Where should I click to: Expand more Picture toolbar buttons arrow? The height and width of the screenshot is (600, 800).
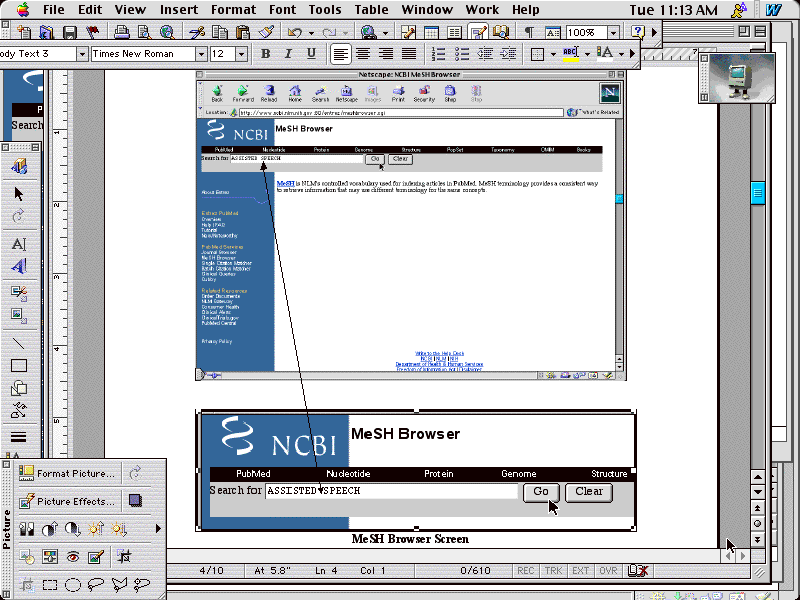158,529
